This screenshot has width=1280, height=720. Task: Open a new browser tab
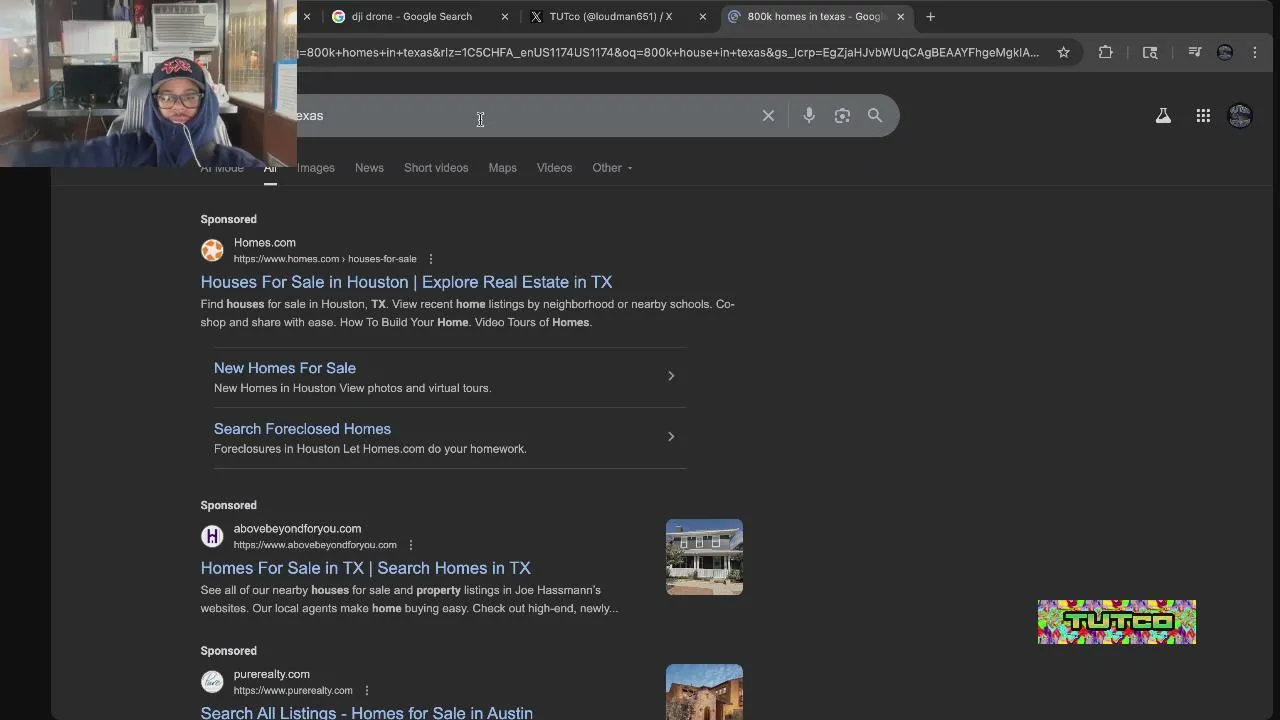(930, 16)
